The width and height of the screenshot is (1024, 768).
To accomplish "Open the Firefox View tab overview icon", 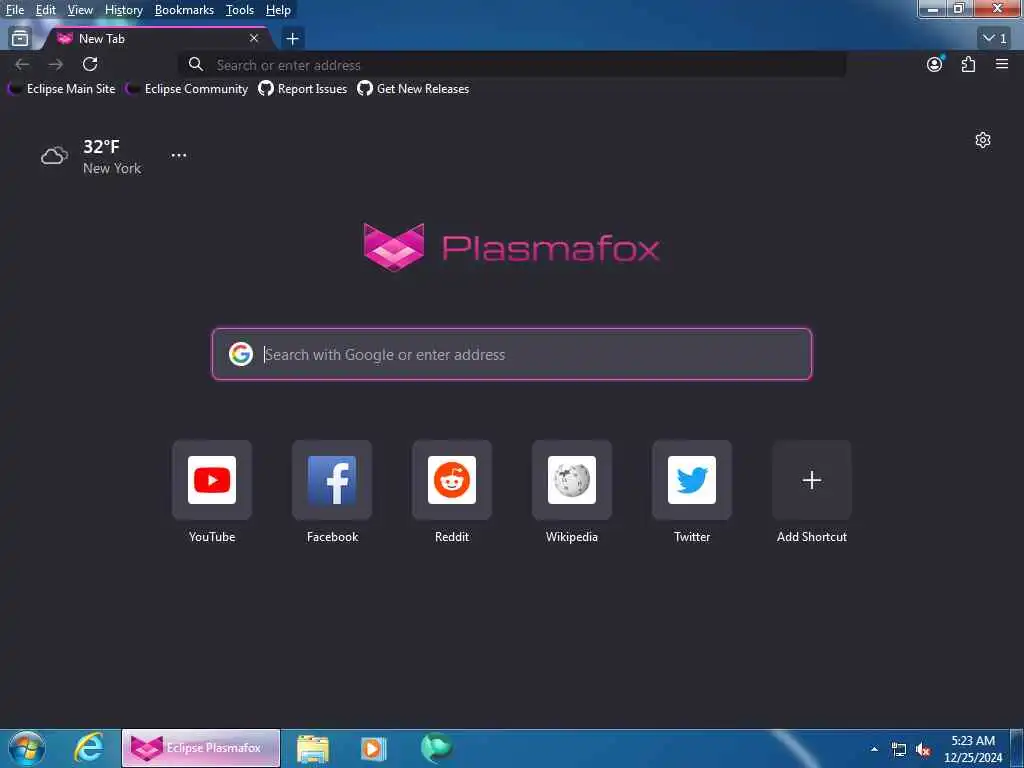I will pos(20,39).
